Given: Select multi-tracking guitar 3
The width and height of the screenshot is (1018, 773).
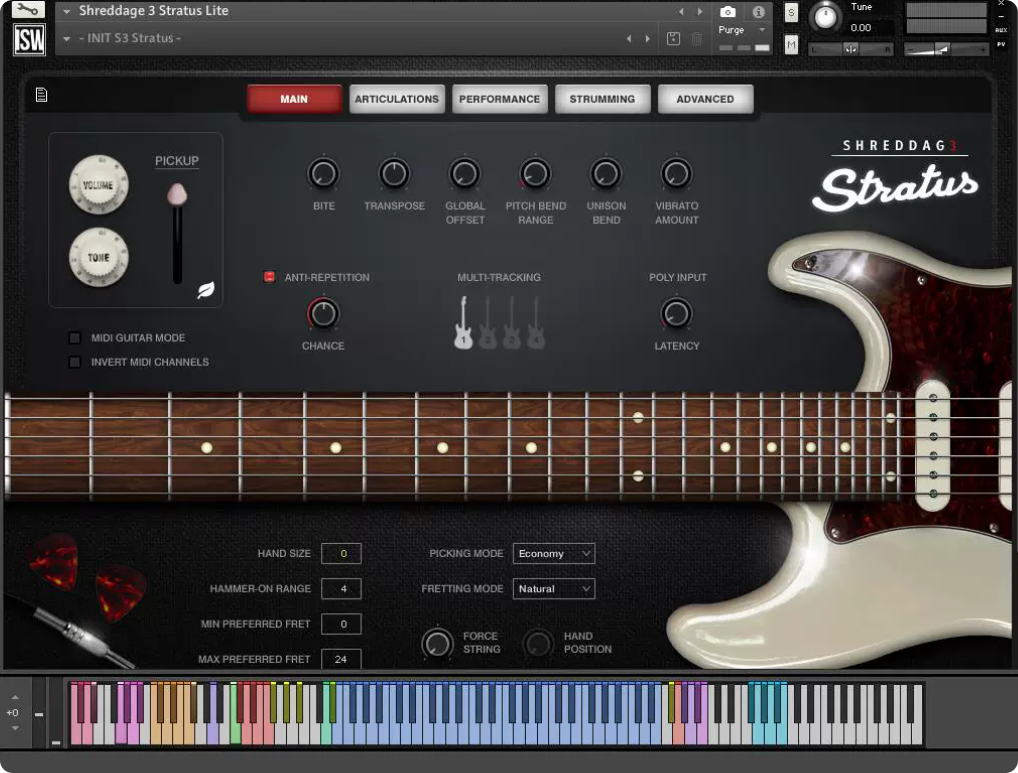Looking at the screenshot, I should pyautogui.click(x=512, y=323).
